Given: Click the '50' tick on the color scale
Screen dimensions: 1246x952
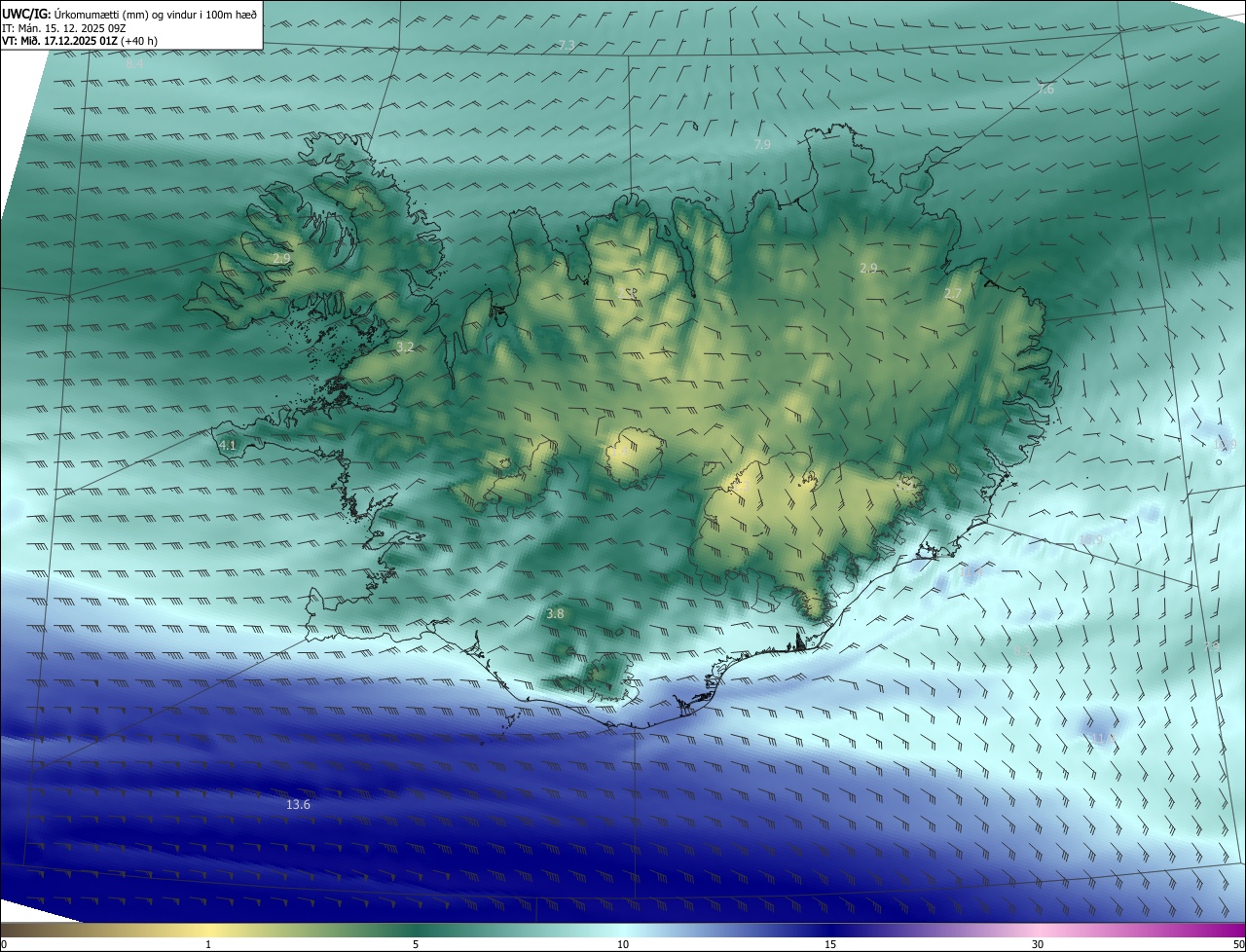Looking at the screenshot, I should click(1238, 944).
